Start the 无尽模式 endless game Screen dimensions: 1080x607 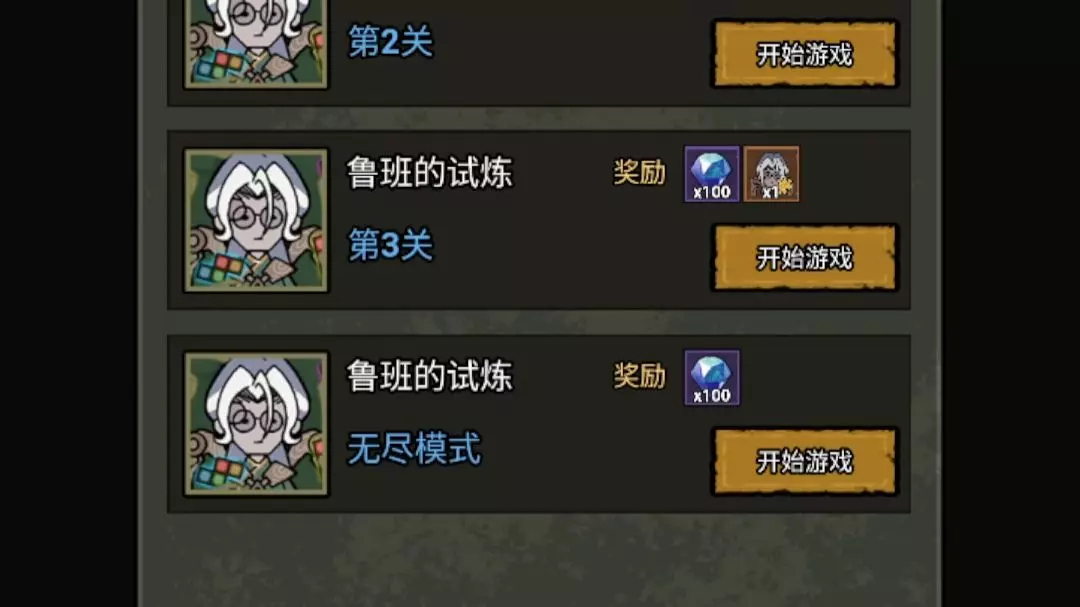click(804, 461)
